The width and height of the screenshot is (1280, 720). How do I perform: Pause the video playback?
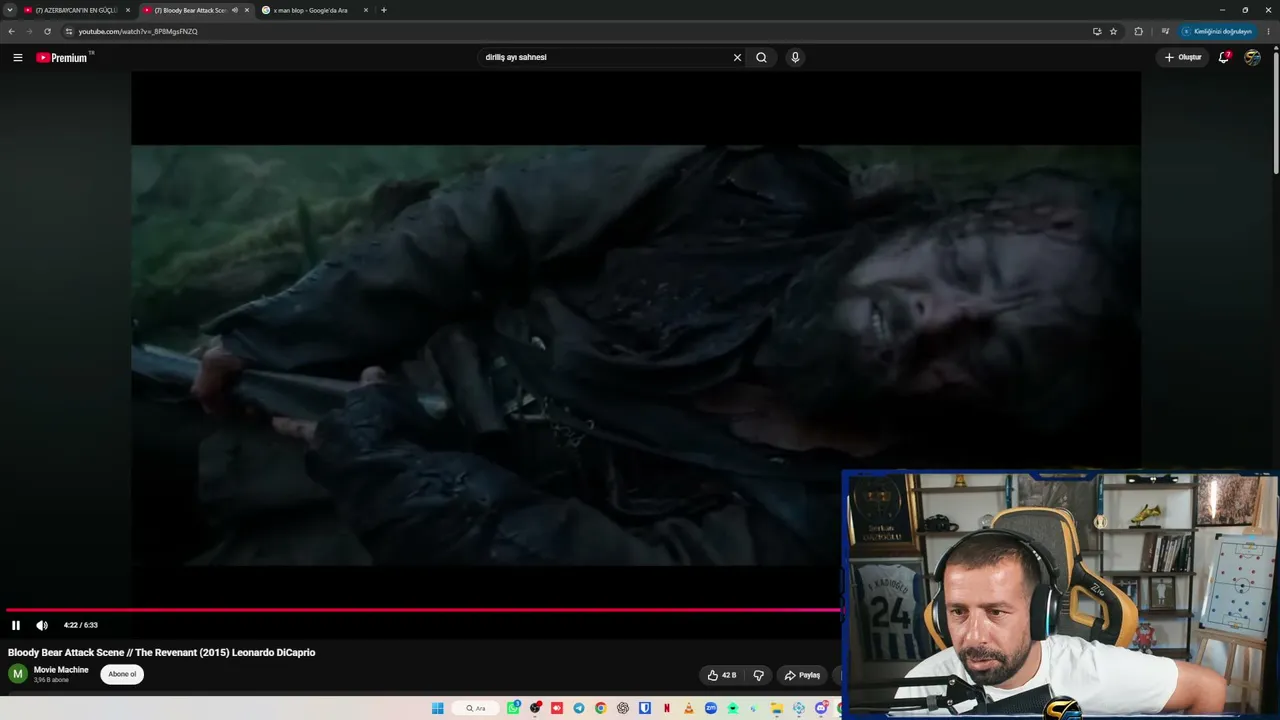(x=16, y=625)
